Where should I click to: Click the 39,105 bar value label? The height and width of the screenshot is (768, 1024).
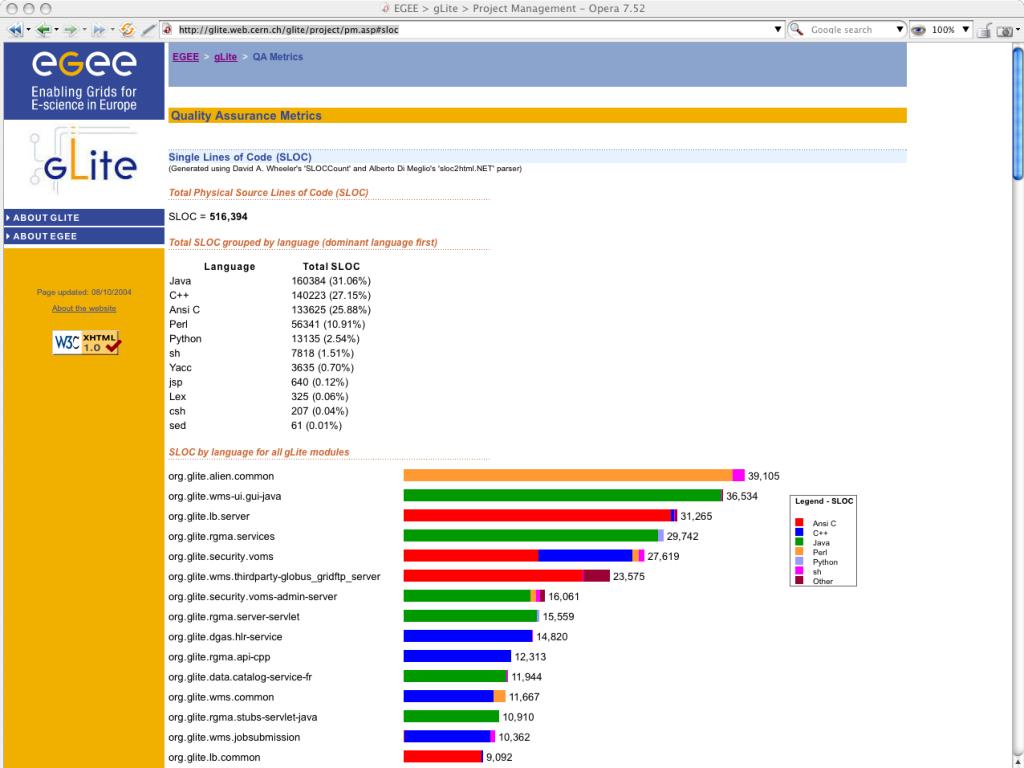coord(763,476)
